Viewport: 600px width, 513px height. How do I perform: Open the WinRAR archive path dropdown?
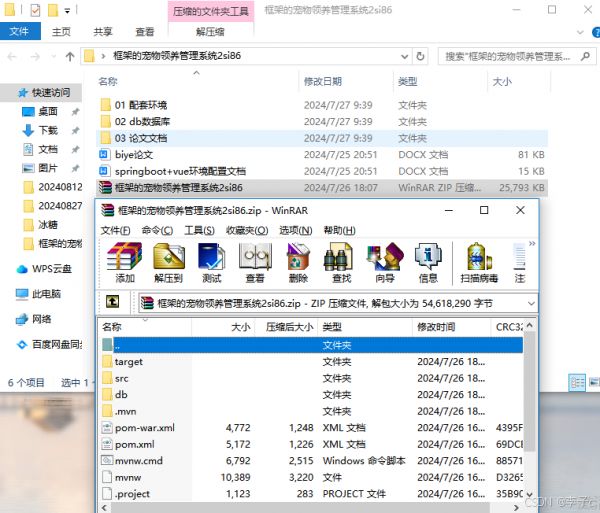tap(531, 303)
